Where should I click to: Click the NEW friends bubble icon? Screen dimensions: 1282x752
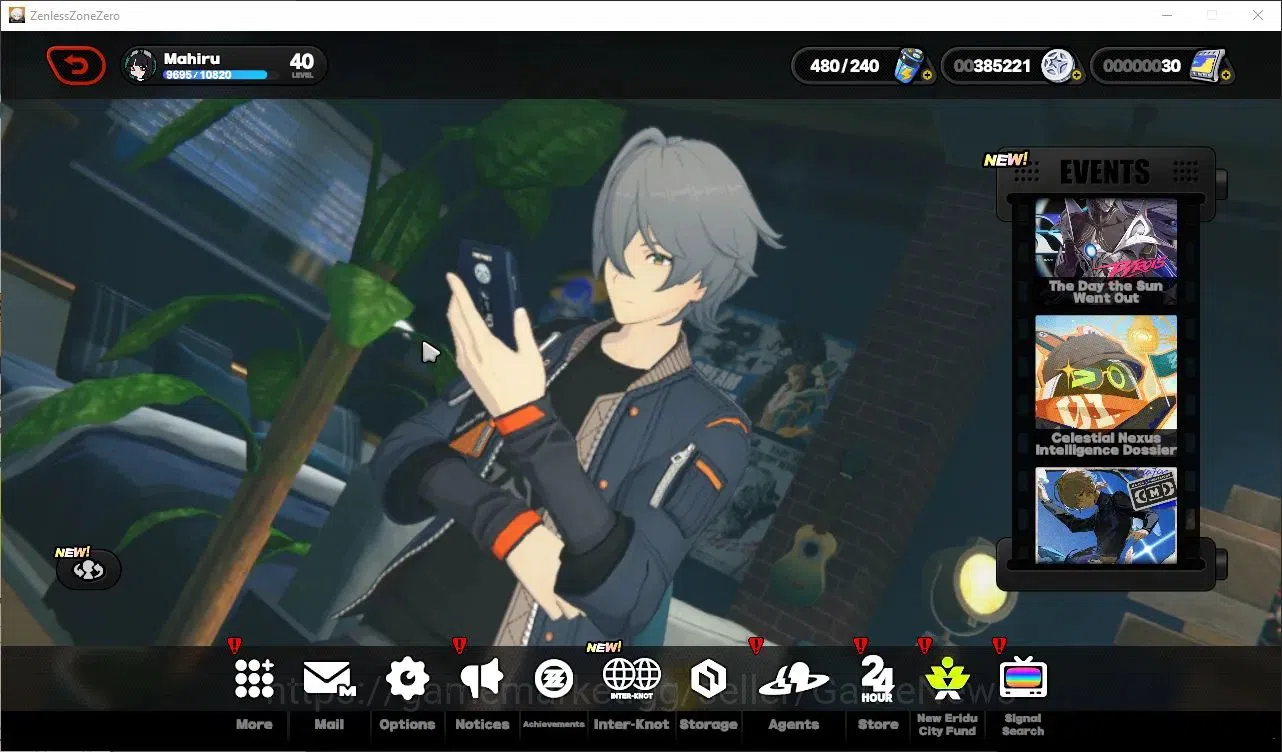pos(88,570)
